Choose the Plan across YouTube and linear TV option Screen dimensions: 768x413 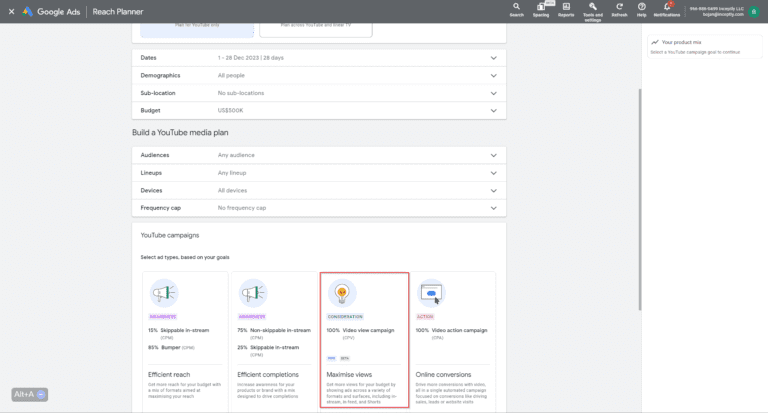click(315, 29)
